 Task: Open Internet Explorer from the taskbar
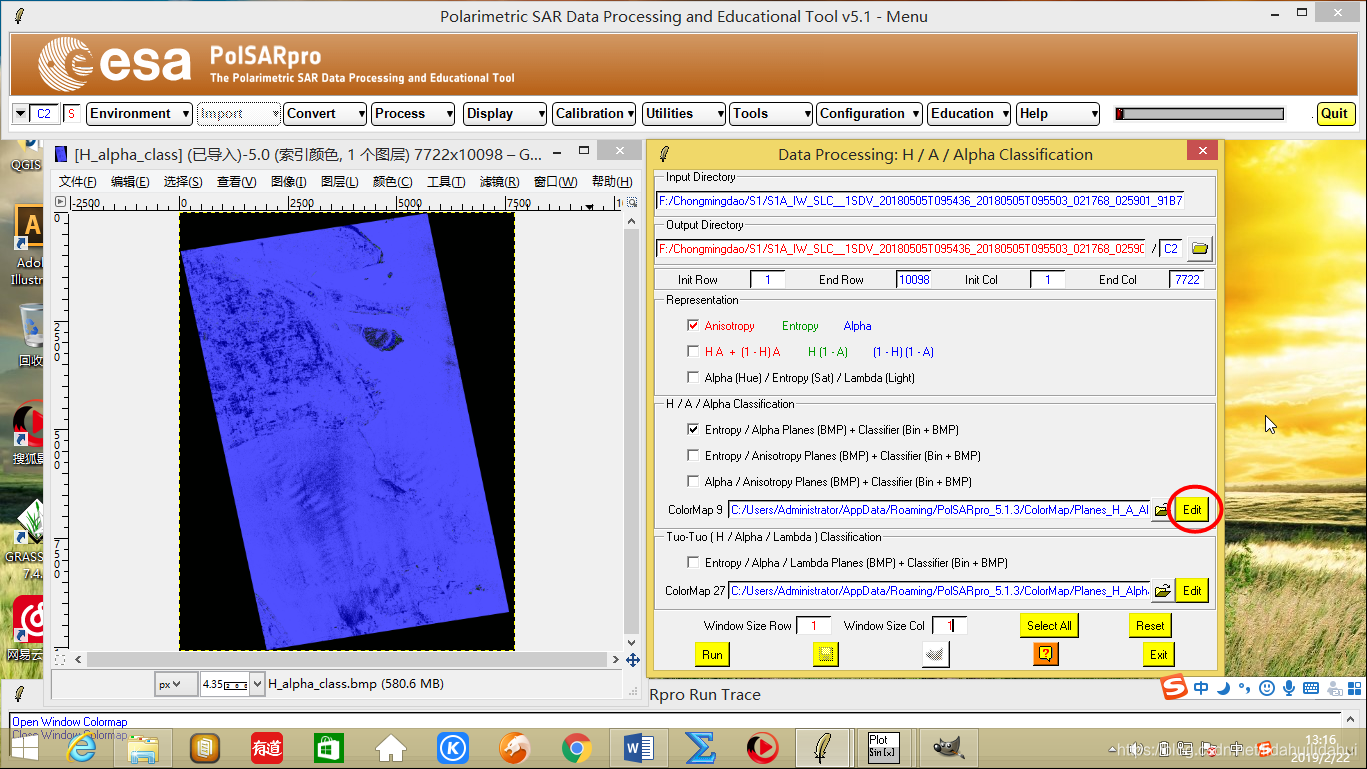coord(80,747)
